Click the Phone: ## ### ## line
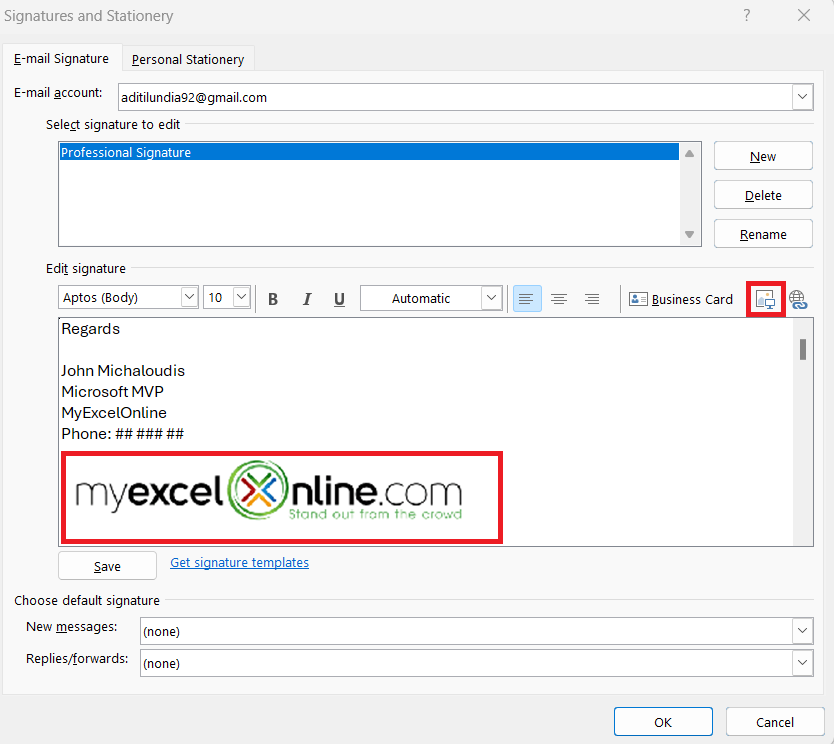 pyautogui.click(x=122, y=433)
